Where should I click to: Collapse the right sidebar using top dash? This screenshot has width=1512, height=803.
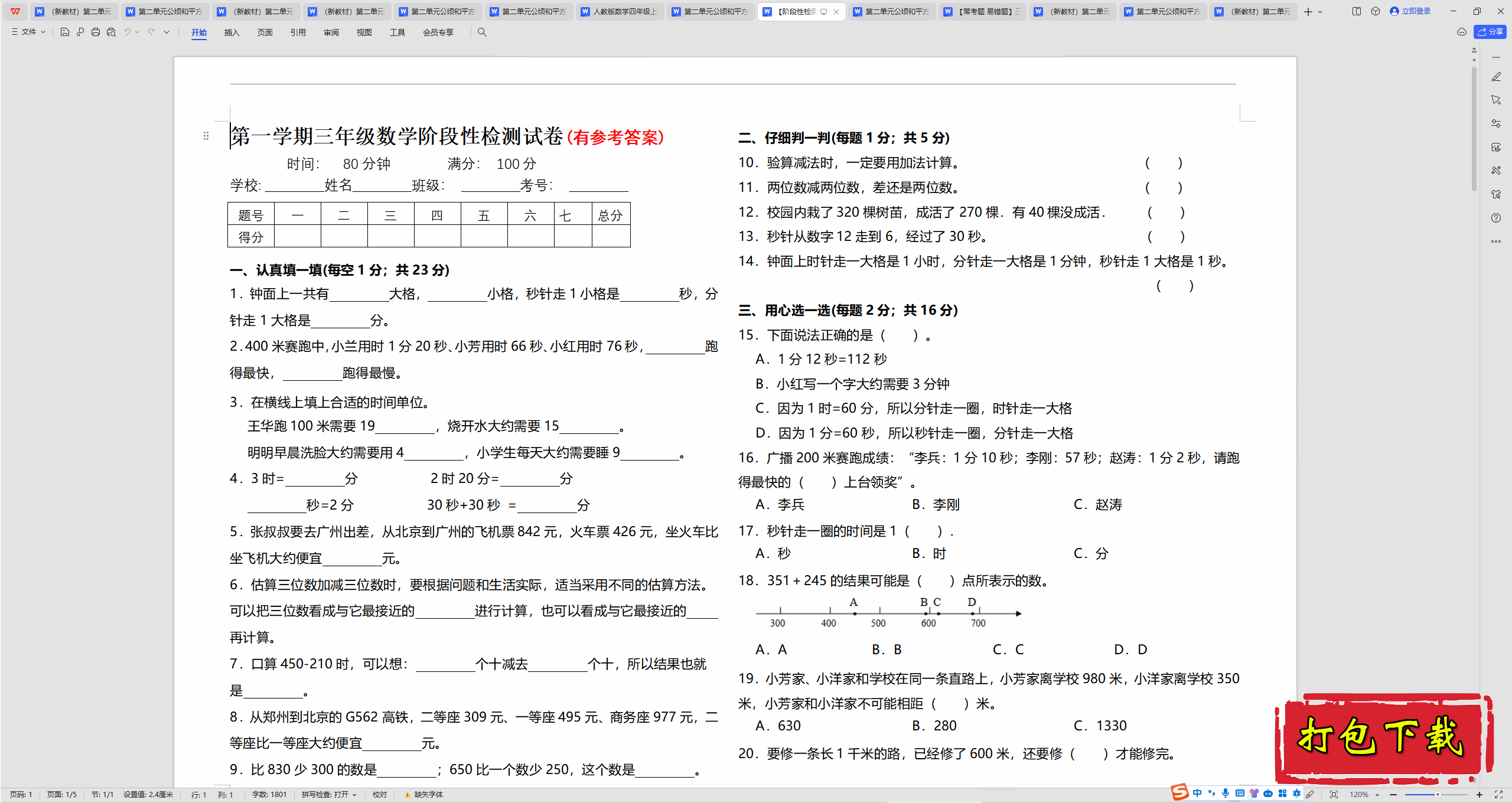pyautogui.click(x=1496, y=57)
